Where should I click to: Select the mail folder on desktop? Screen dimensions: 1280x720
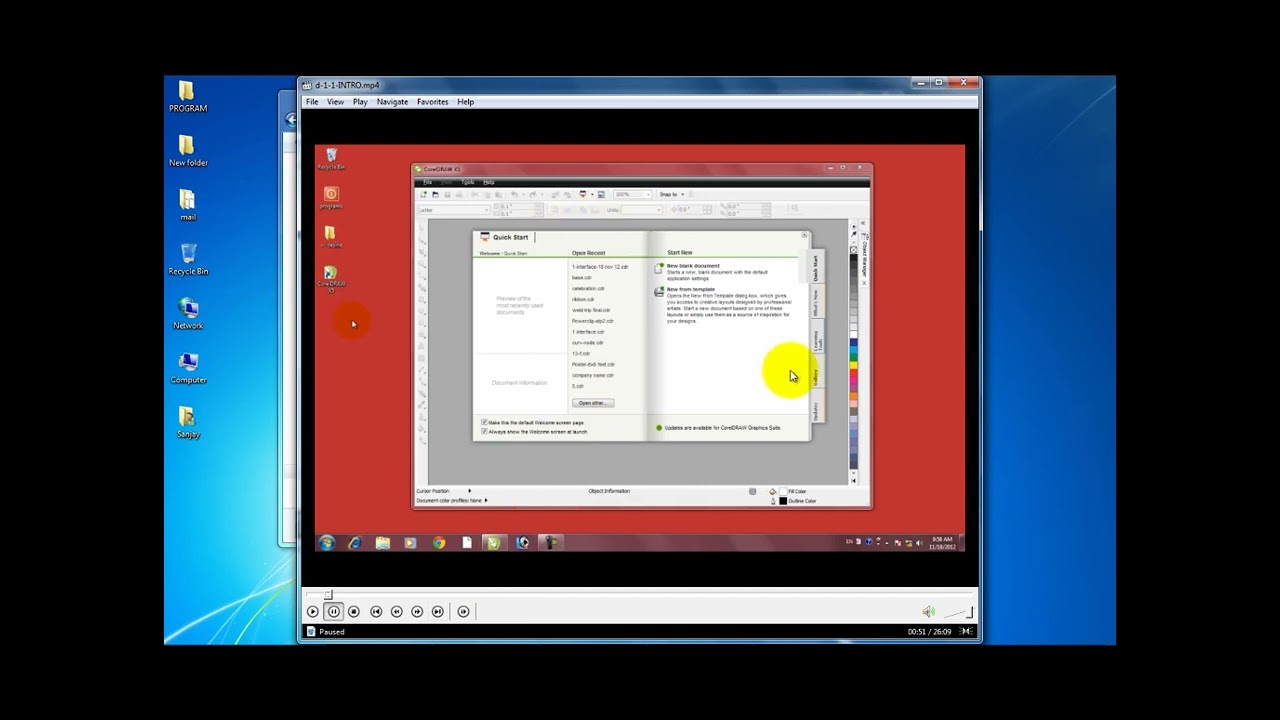pos(188,205)
